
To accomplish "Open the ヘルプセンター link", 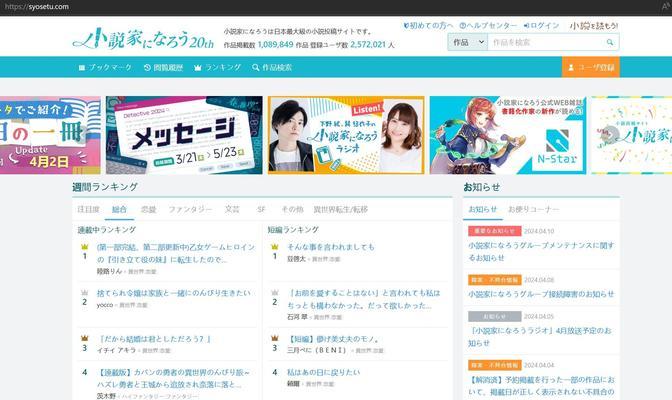I will pyautogui.click(x=488, y=26).
